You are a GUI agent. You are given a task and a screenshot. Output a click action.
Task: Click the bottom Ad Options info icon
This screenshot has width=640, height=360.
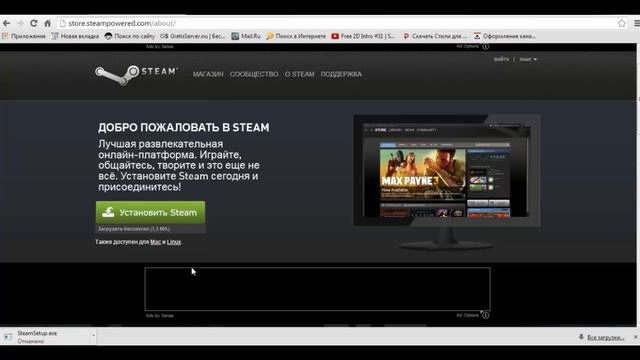(x=485, y=315)
